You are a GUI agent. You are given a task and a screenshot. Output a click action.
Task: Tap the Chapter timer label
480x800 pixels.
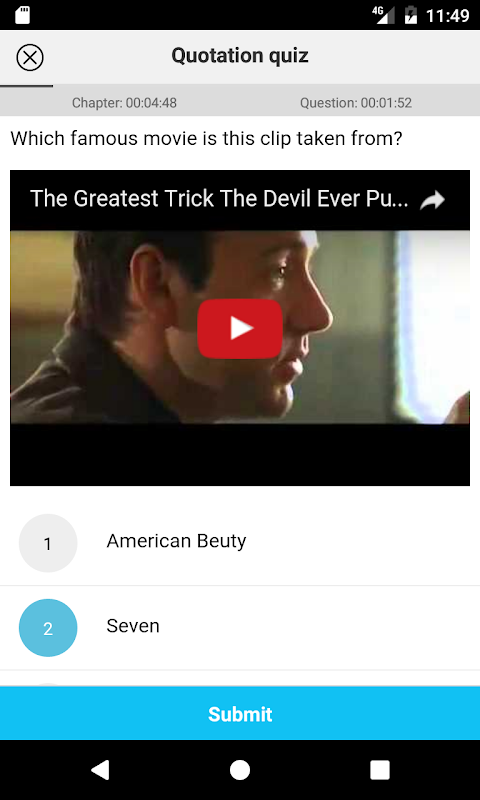coord(124,103)
